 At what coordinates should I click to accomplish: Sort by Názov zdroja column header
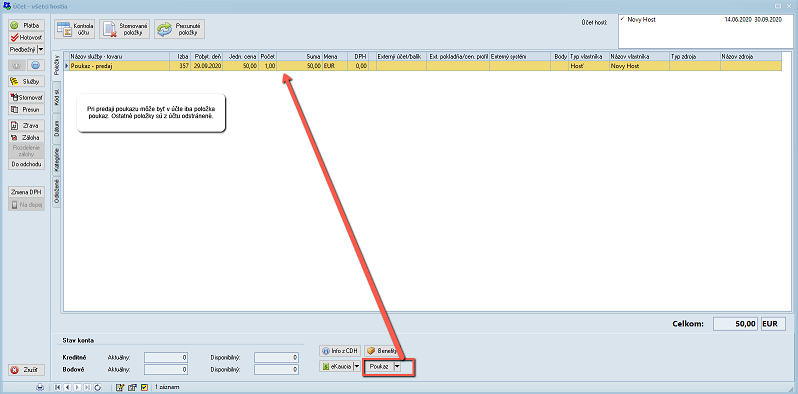[x=750, y=57]
